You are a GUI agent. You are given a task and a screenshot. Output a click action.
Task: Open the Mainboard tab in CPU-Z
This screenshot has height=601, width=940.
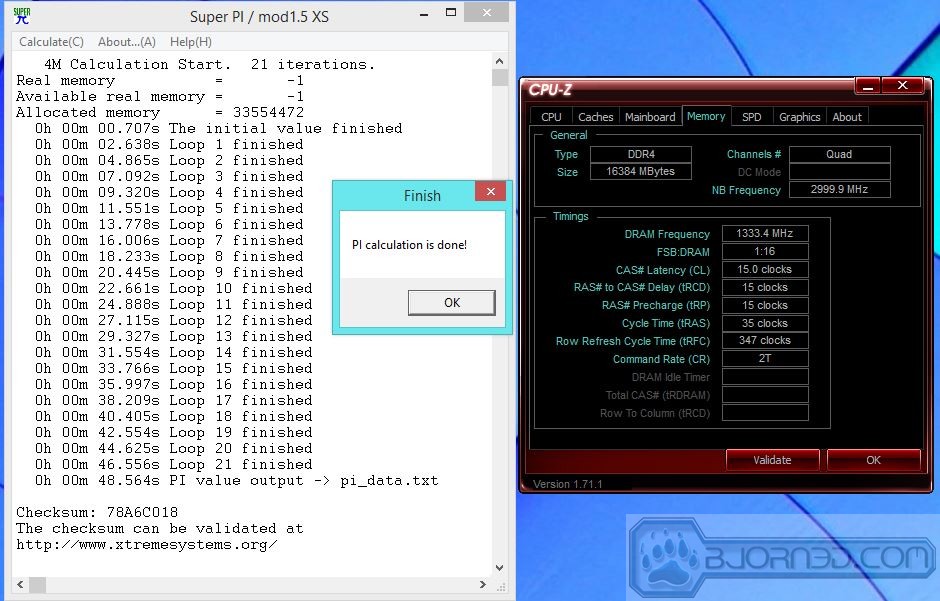tap(650, 117)
